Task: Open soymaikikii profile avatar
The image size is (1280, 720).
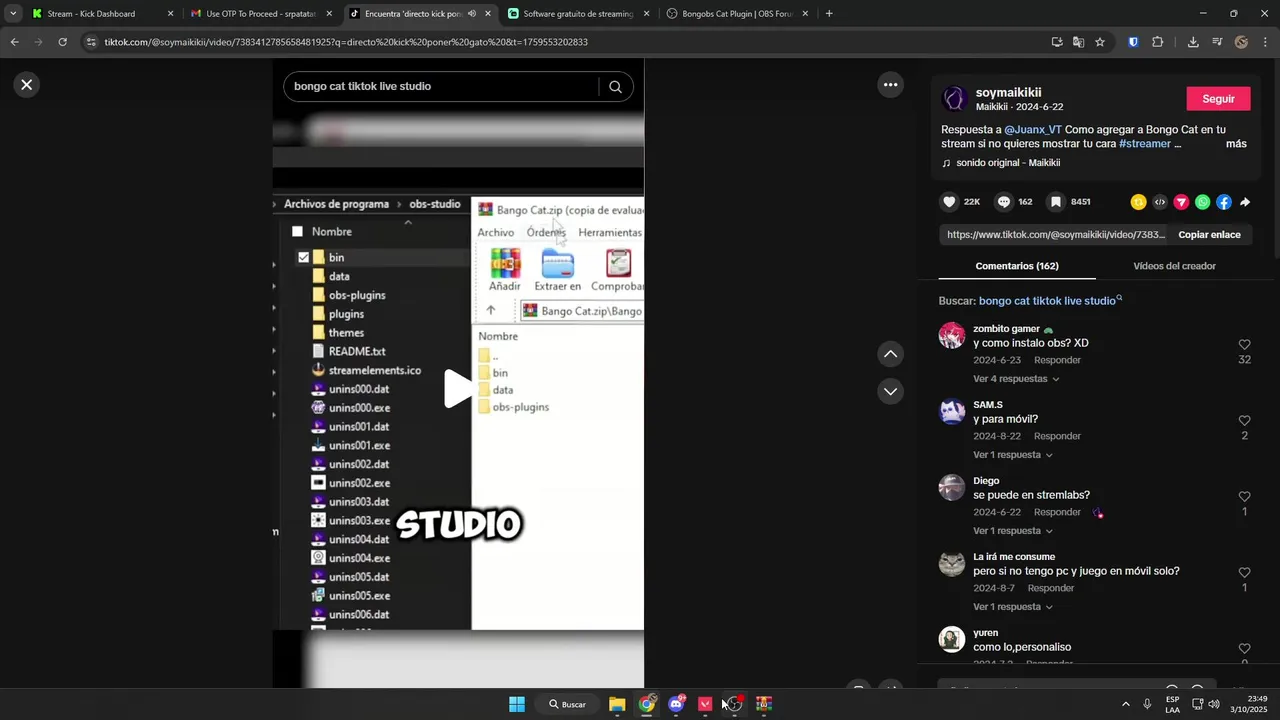Action: (x=954, y=99)
